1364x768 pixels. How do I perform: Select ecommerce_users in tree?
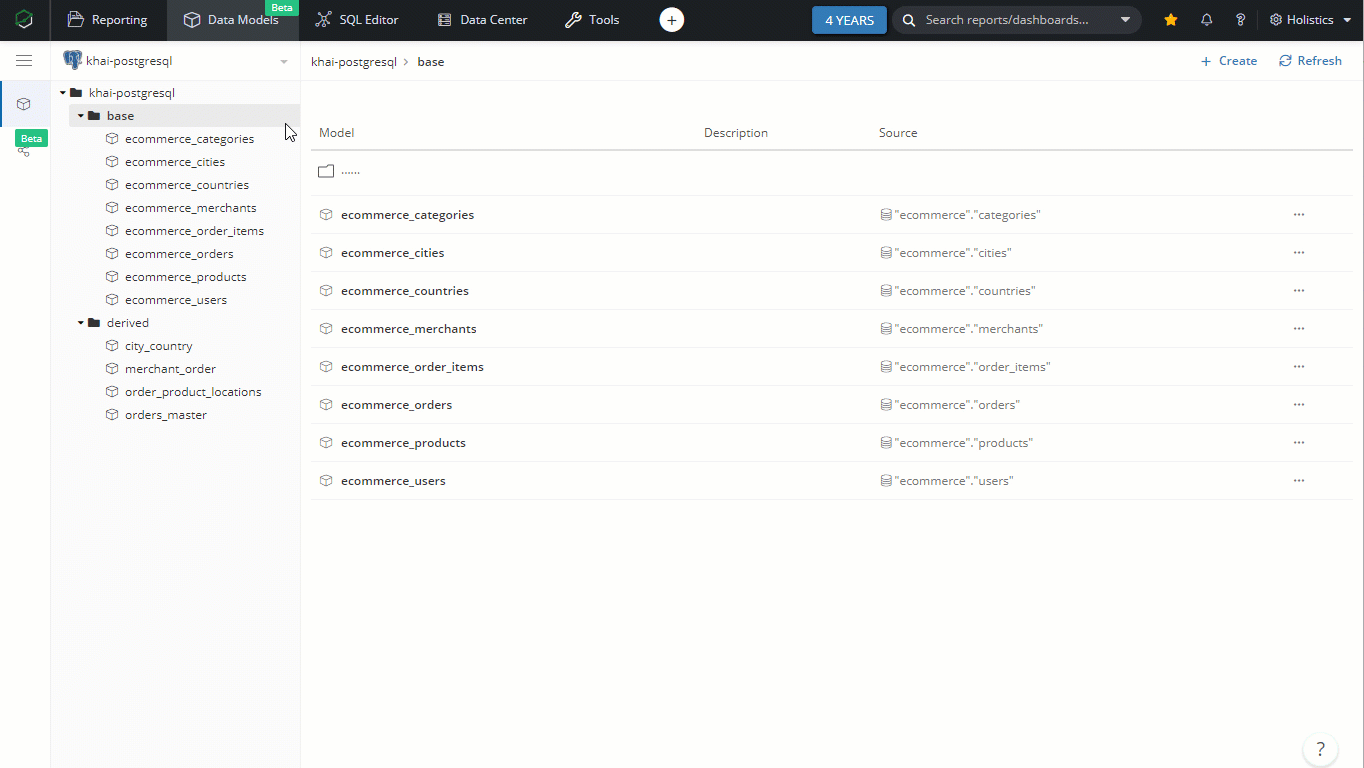coord(176,300)
